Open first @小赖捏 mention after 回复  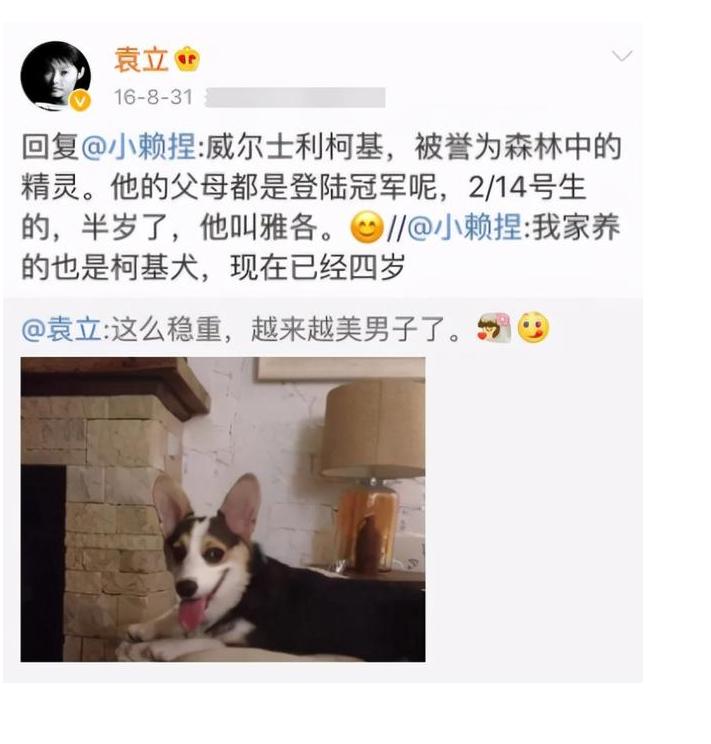139,146
